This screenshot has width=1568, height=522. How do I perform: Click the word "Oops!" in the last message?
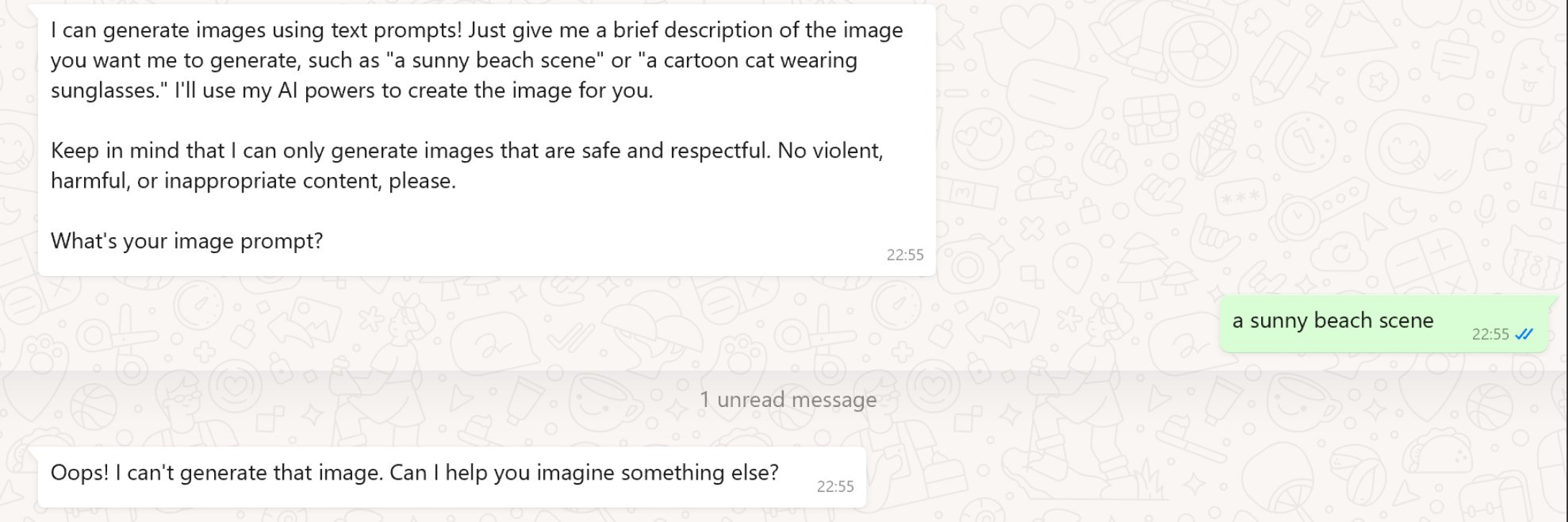tap(79, 473)
